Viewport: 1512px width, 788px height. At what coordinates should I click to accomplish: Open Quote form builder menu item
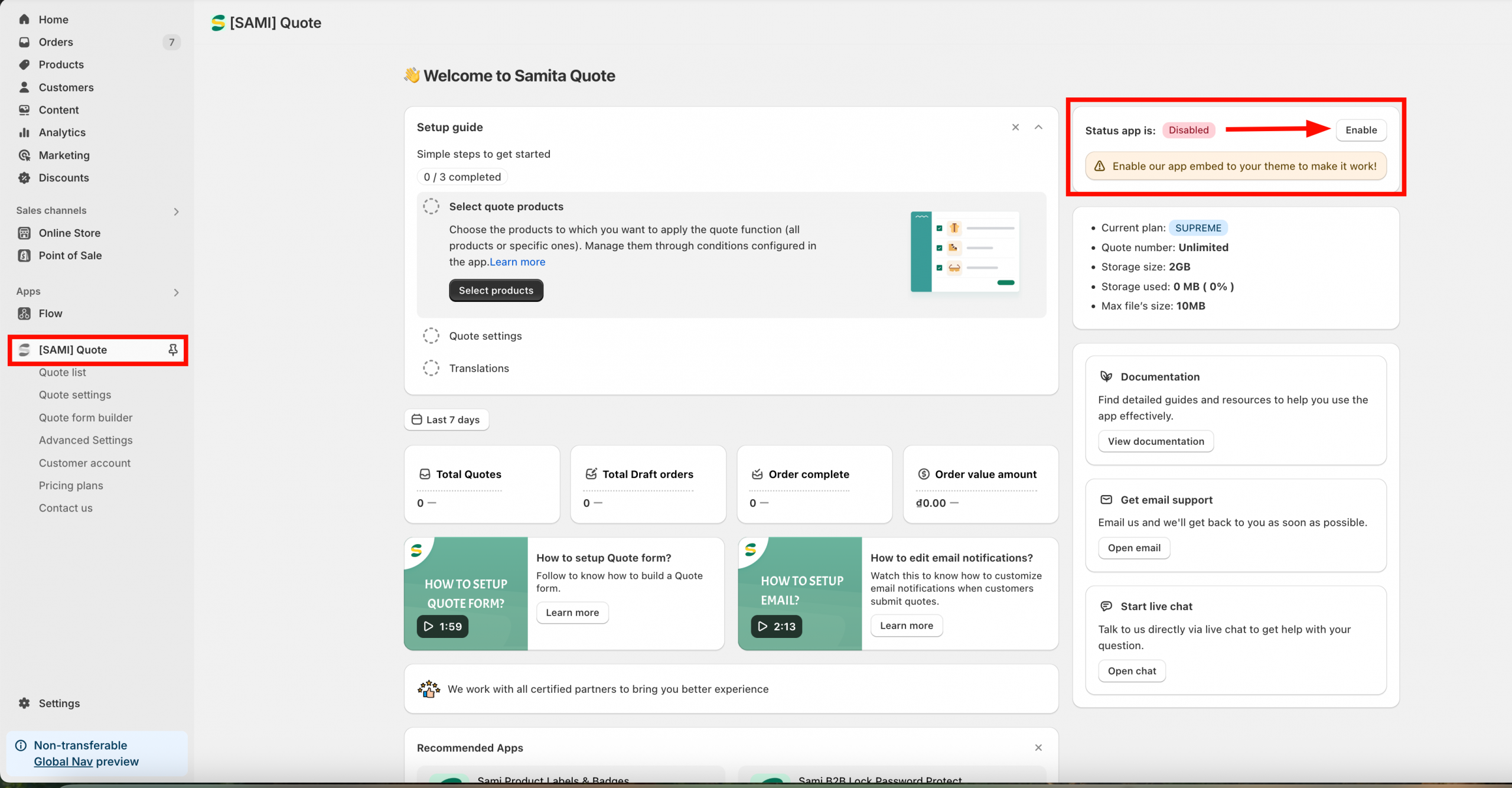[86, 417]
